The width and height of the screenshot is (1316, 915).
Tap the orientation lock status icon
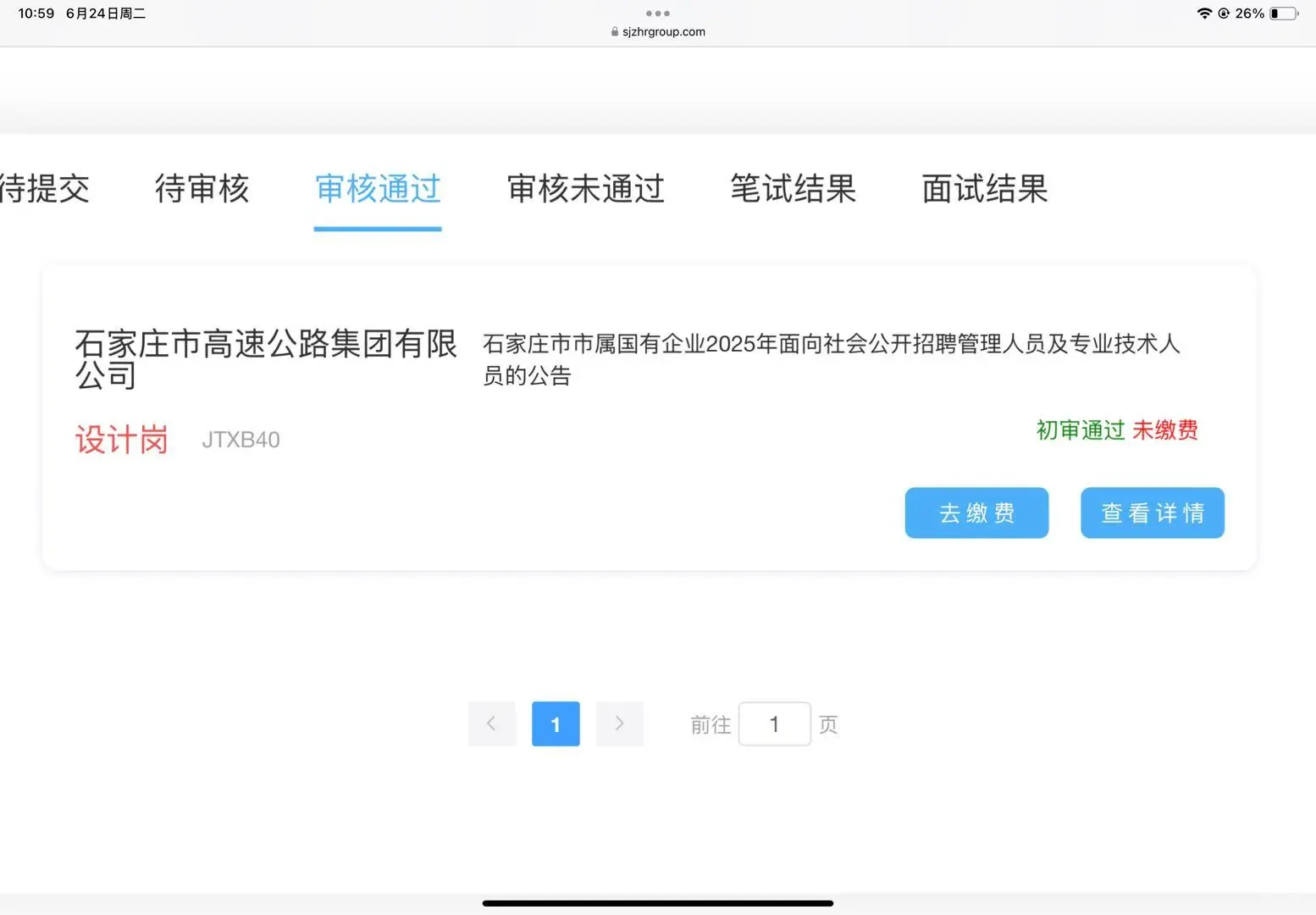point(1224,14)
